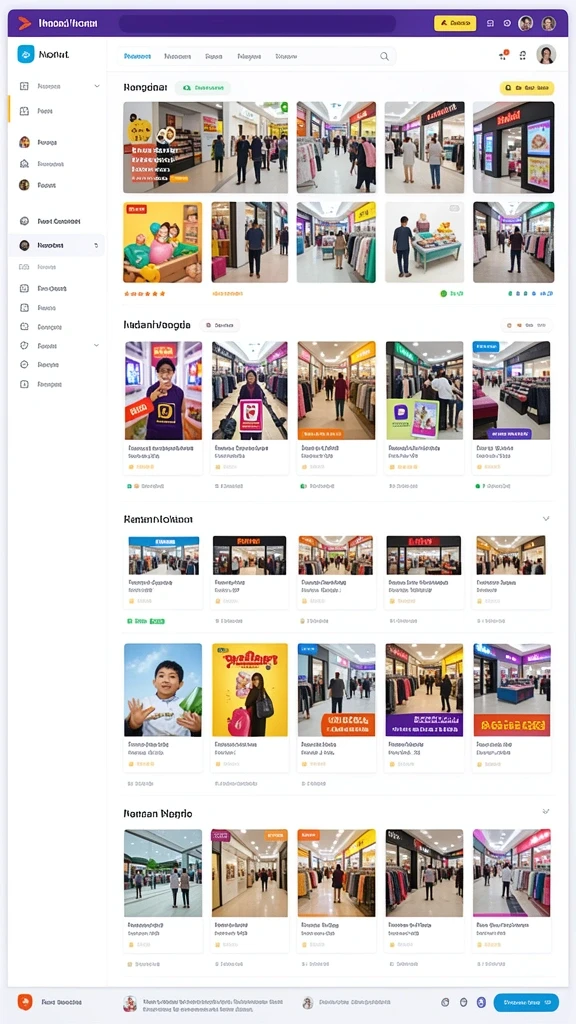
Task: Click the clock icon in the purple header
Action: coord(507,23)
